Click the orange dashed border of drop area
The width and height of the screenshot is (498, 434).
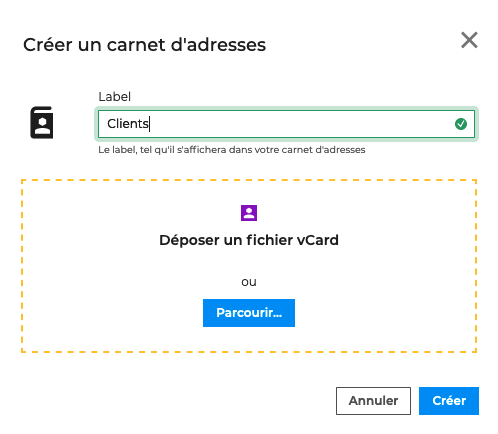249,180
